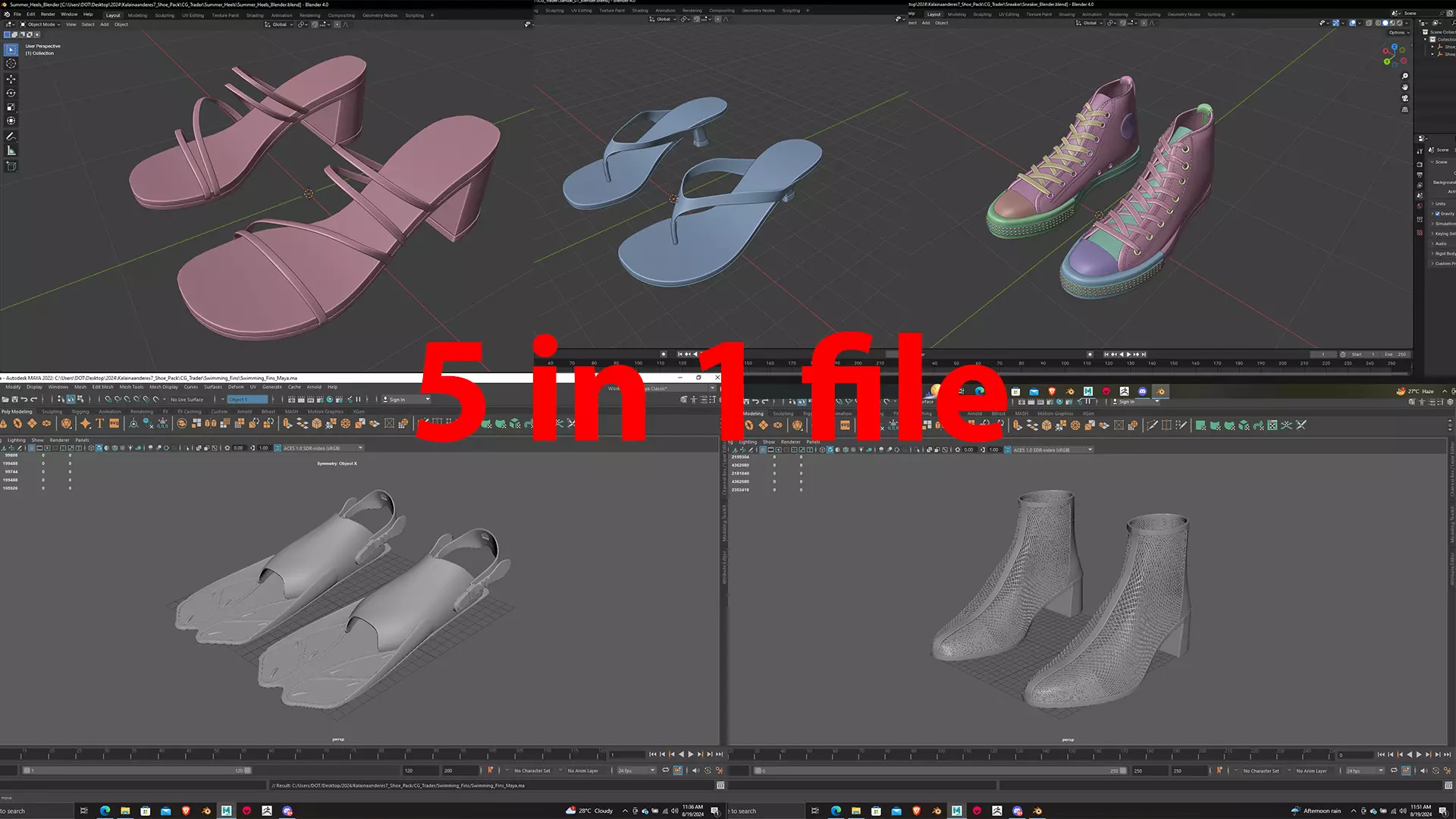Open the Render menu in Summer Heels Blender

[48, 14]
